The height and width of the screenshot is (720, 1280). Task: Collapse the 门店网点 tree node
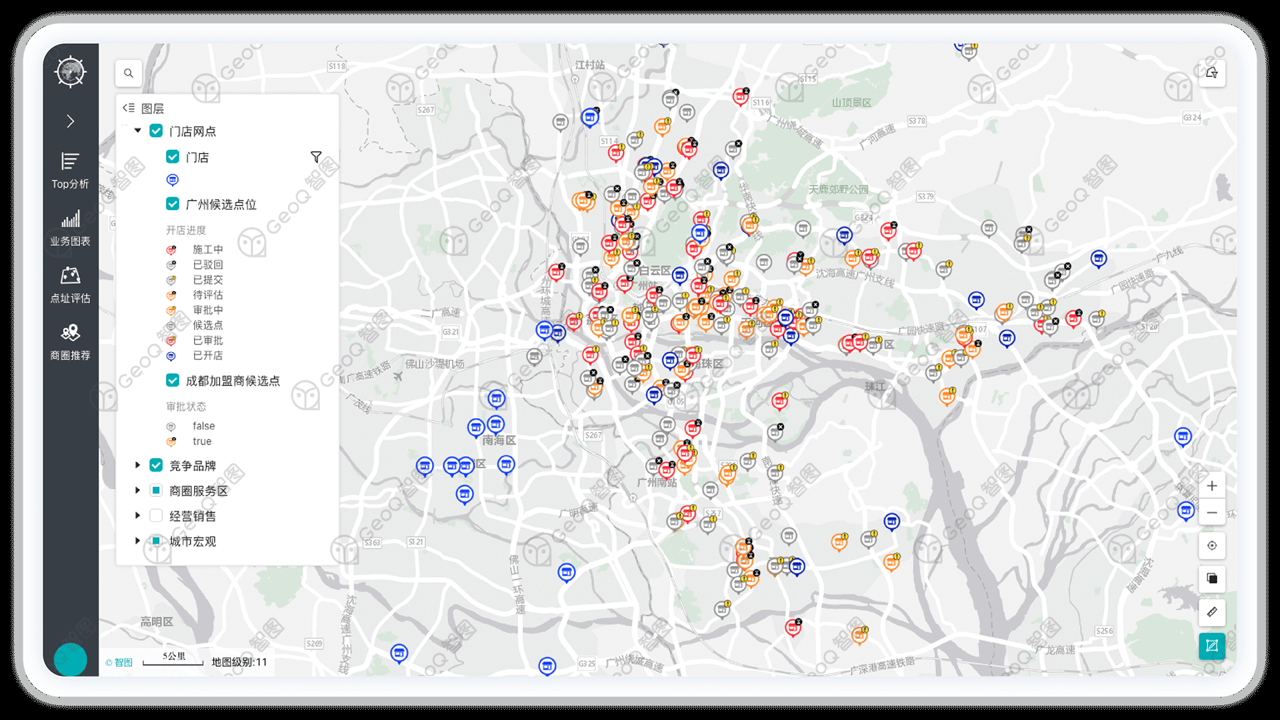pyautogui.click(x=138, y=131)
